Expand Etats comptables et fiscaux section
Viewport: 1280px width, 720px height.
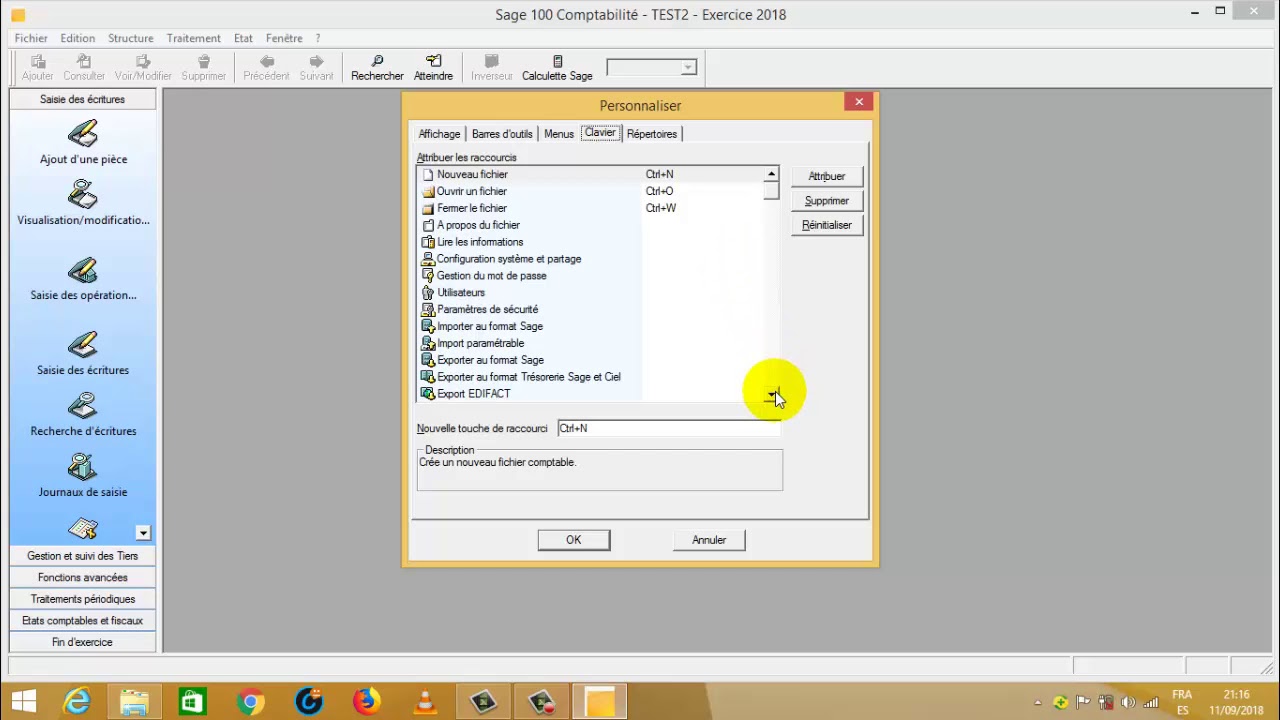click(x=82, y=620)
